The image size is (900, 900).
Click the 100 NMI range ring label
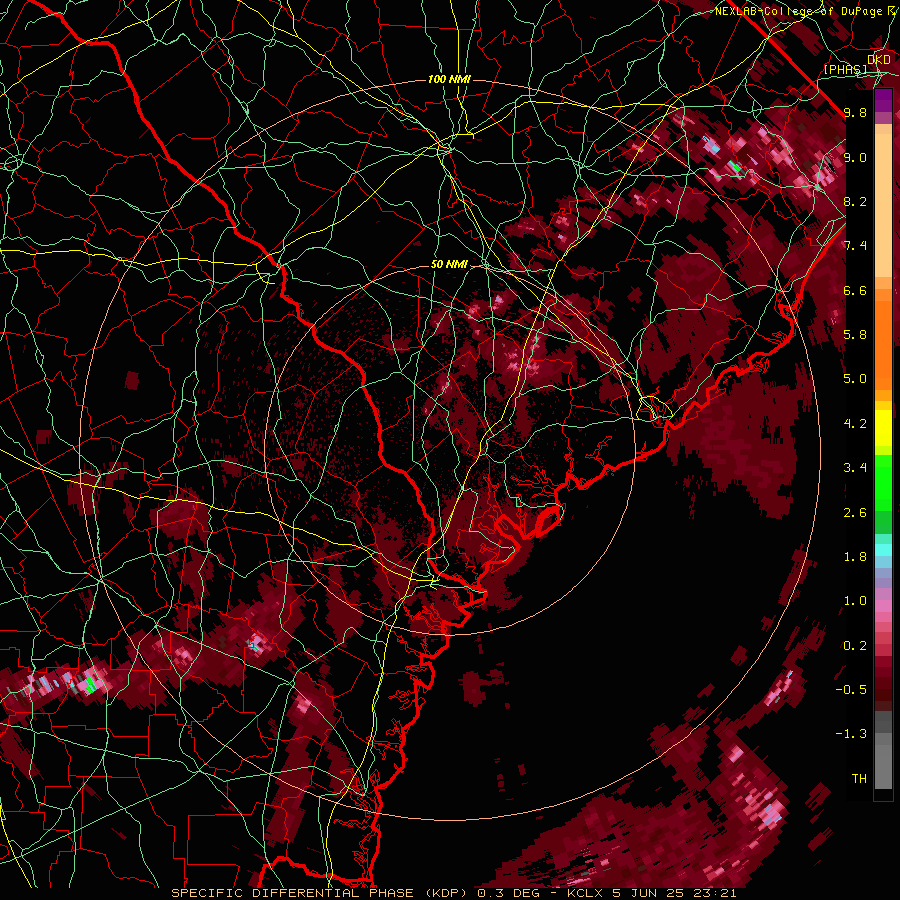click(449, 79)
